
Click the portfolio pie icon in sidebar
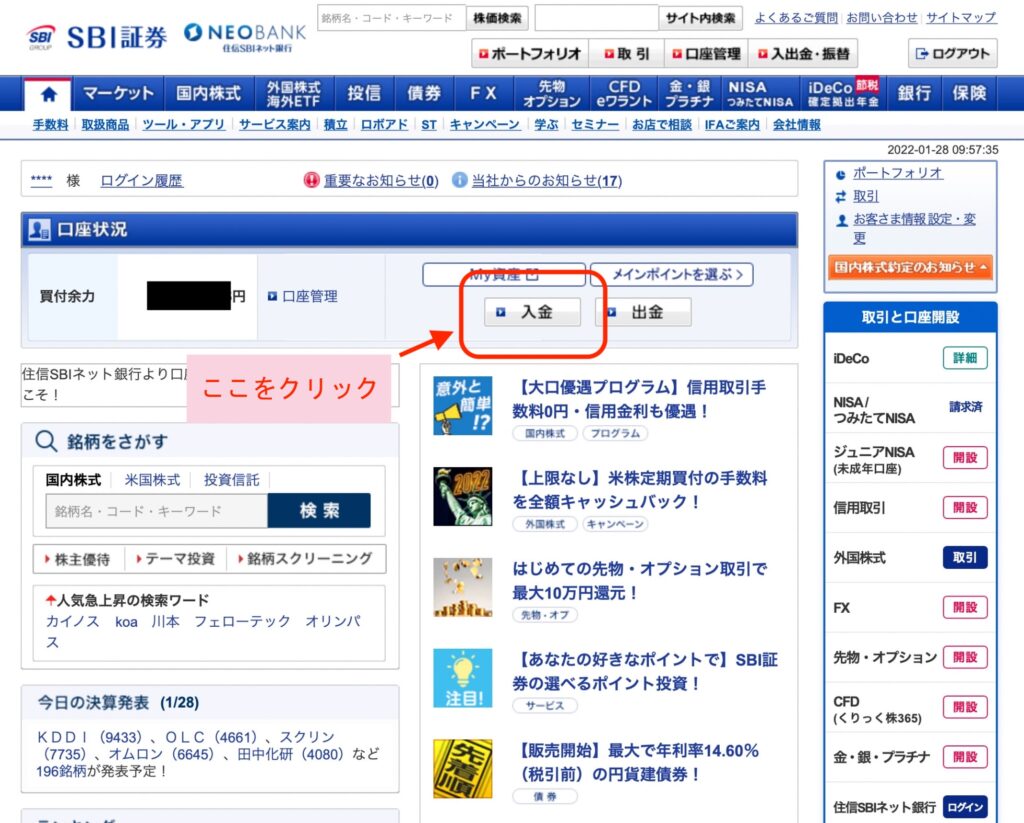pyautogui.click(x=840, y=174)
